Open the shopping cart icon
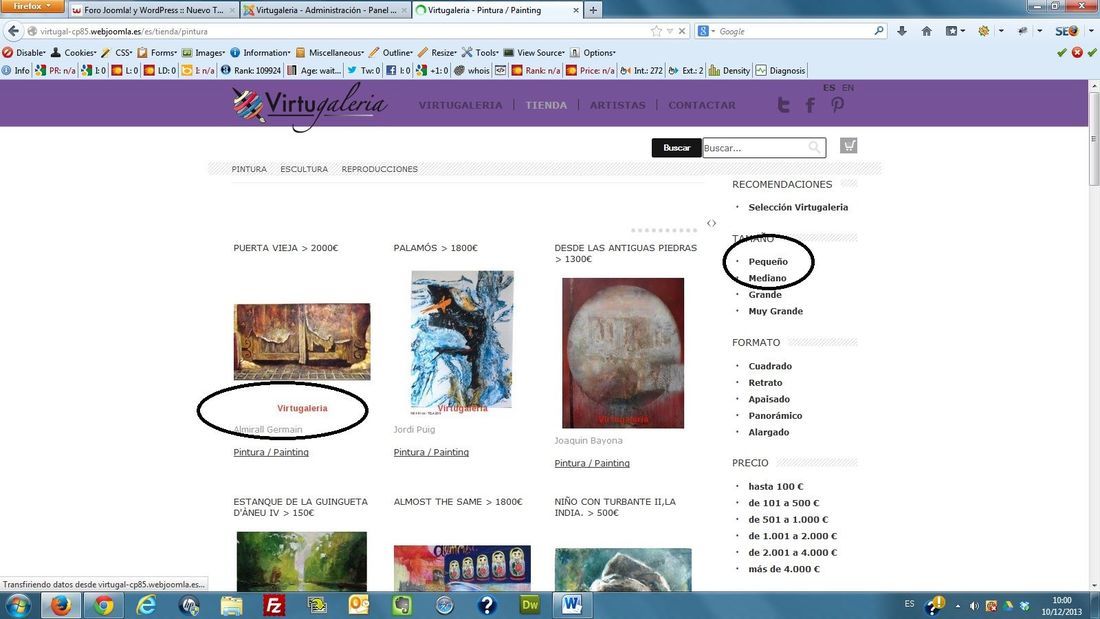Viewport: 1100px width, 619px height. 849,145
